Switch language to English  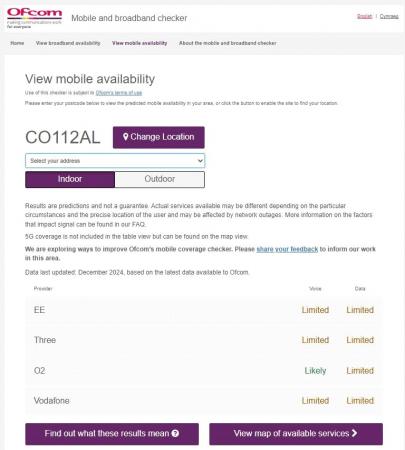coord(364,16)
